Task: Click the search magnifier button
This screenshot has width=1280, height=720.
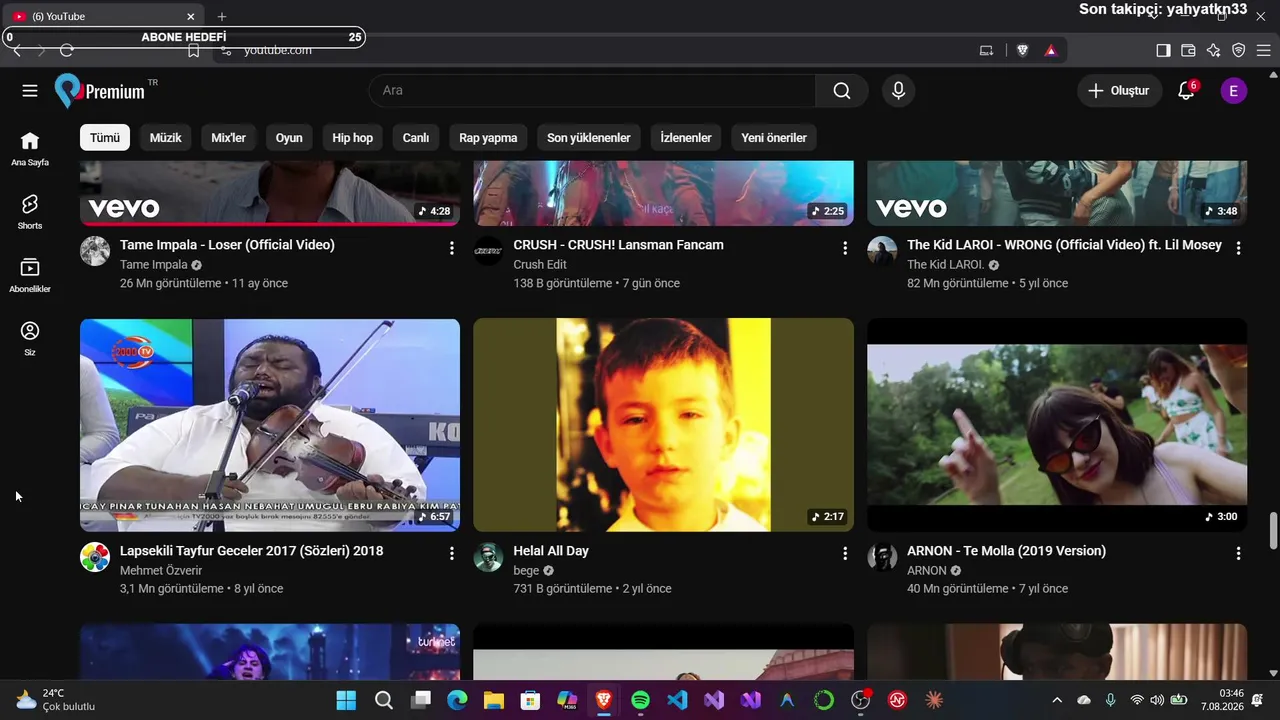Action: point(842,91)
